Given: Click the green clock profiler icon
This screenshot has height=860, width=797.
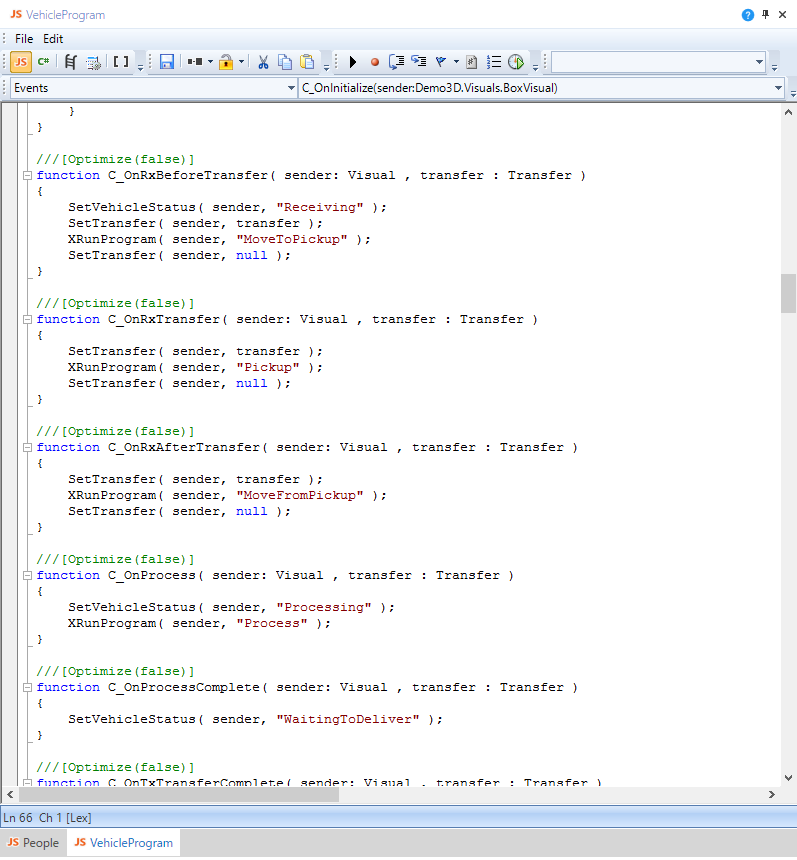Looking at the screenshot, I should point(516,62).
